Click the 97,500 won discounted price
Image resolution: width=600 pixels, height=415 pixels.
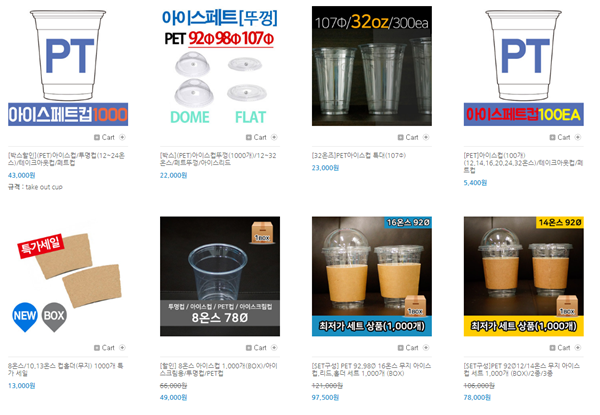[x=325, y=397]
